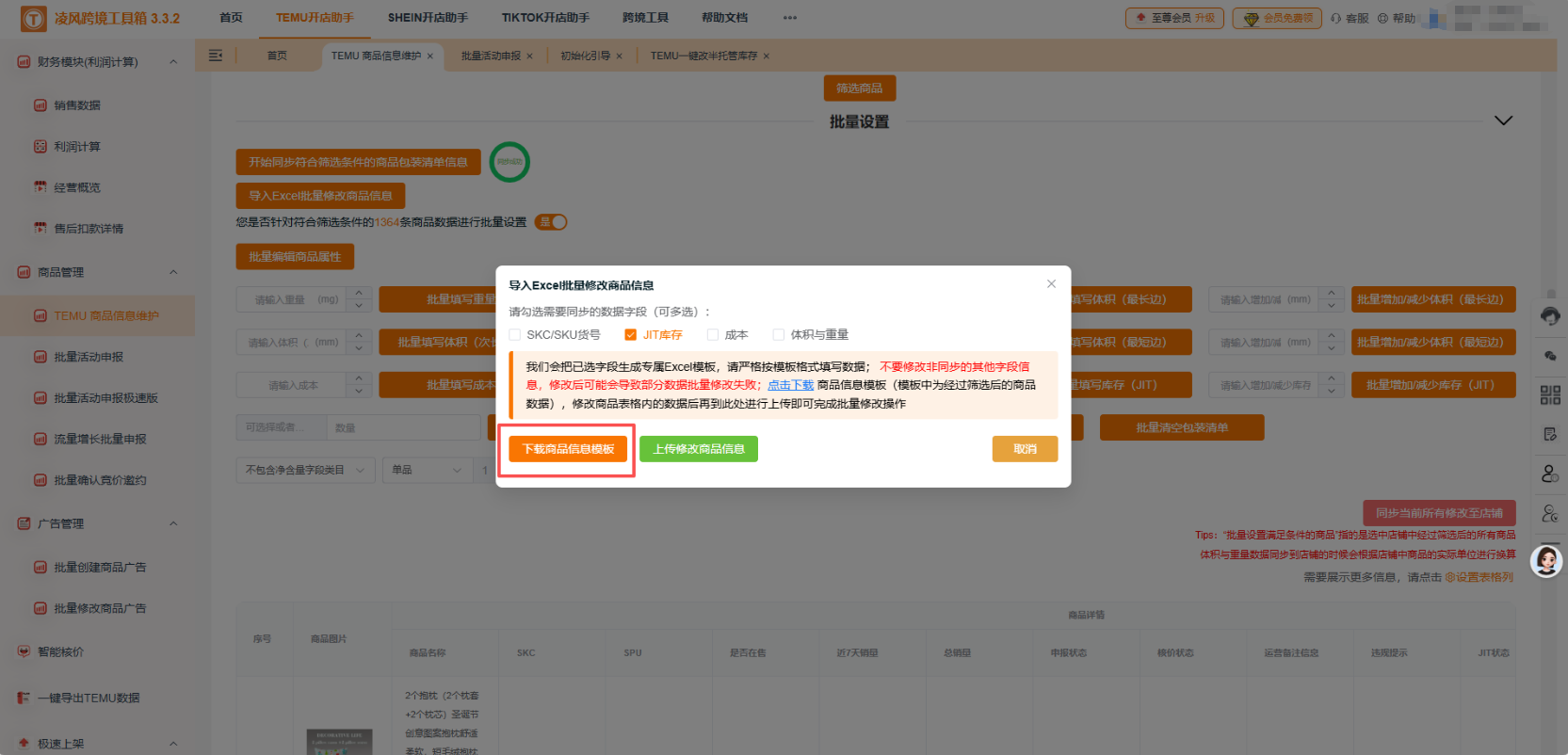Increase the 请输入重量 stepper value

360,294
